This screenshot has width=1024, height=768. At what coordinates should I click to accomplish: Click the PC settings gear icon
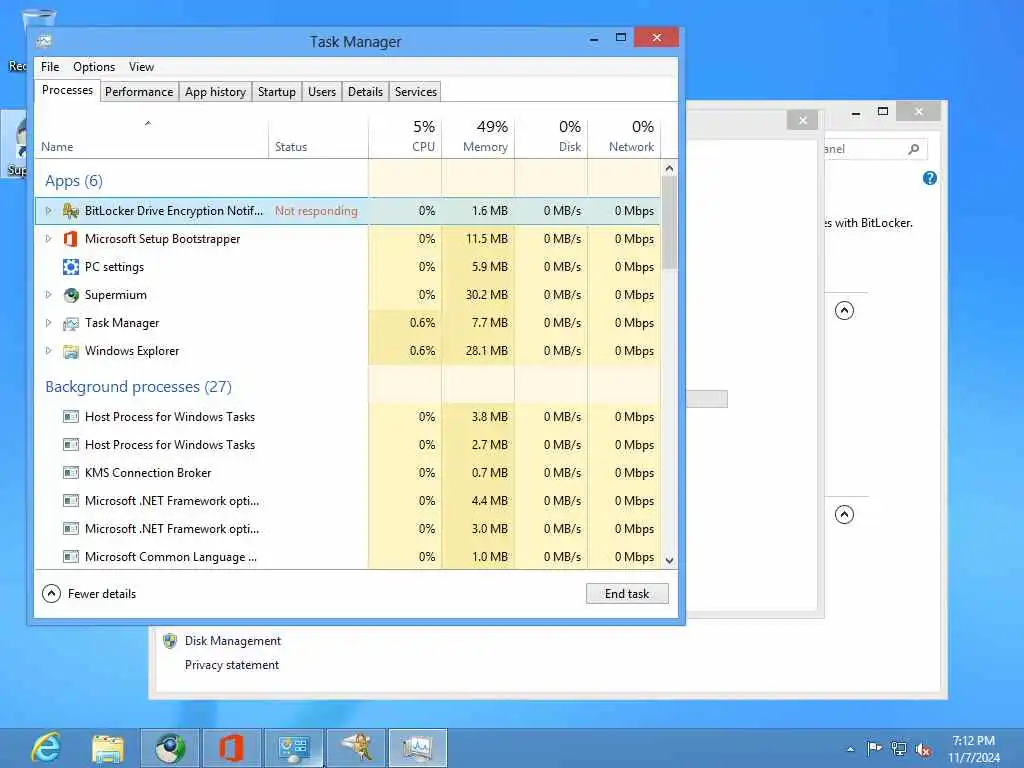pyautogui.click(x=71, y=267)
